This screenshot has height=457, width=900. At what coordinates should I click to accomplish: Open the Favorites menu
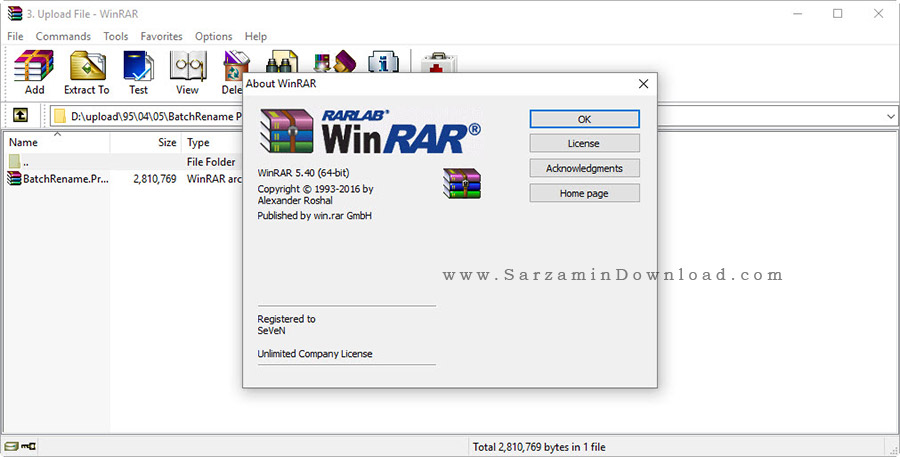point(161,36)
